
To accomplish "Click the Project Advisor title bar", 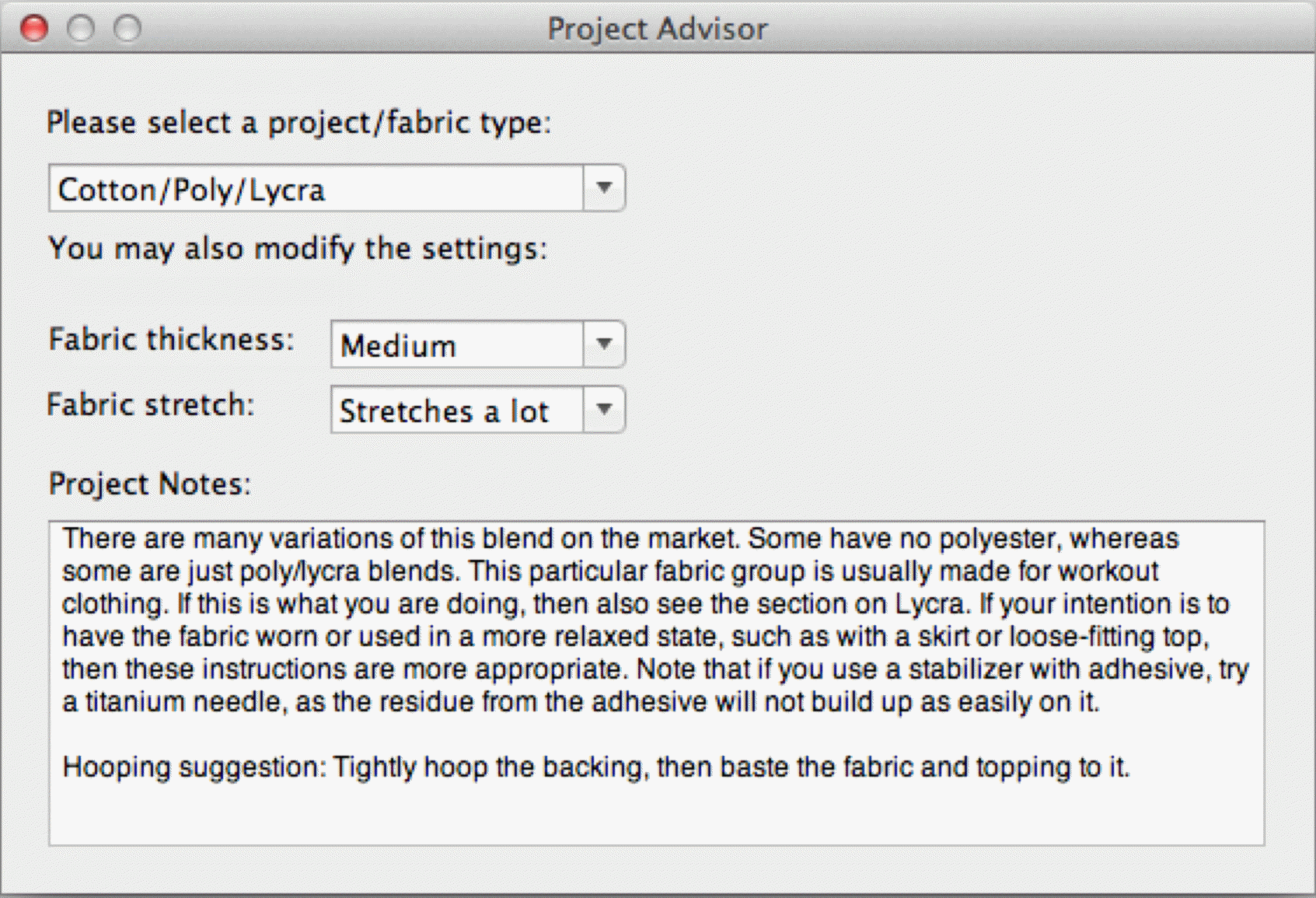I will pos(658,29).
